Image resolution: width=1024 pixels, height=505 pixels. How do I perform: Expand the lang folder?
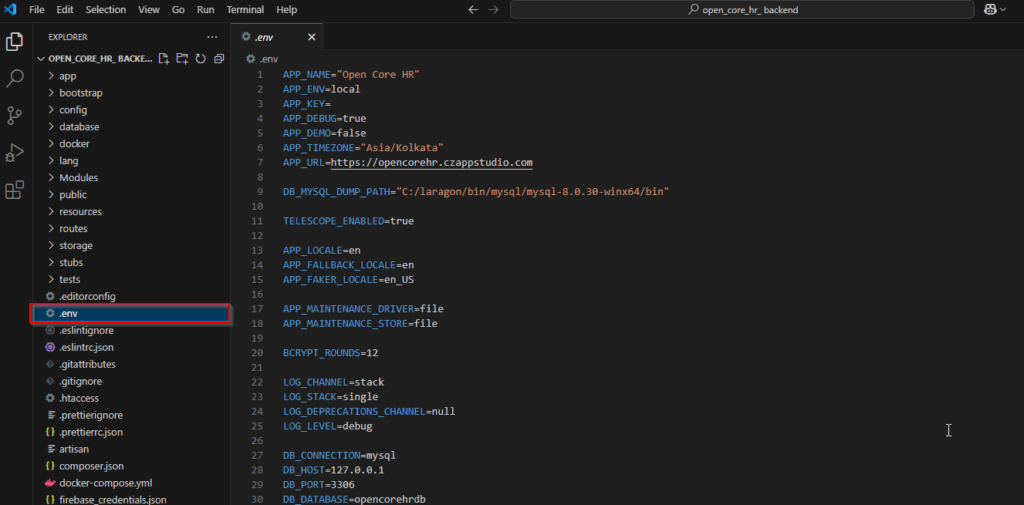point(131,161)
